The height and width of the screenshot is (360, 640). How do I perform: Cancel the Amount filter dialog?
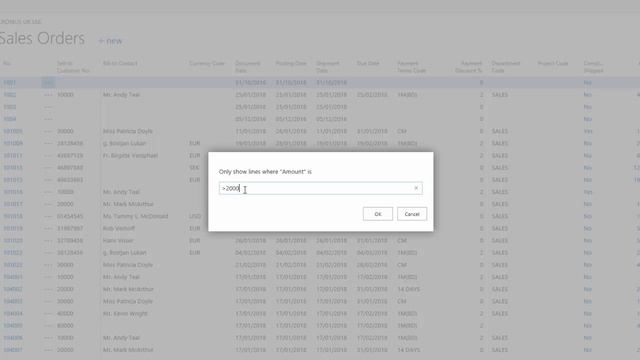pyautogui.click(x=412, y=214)
